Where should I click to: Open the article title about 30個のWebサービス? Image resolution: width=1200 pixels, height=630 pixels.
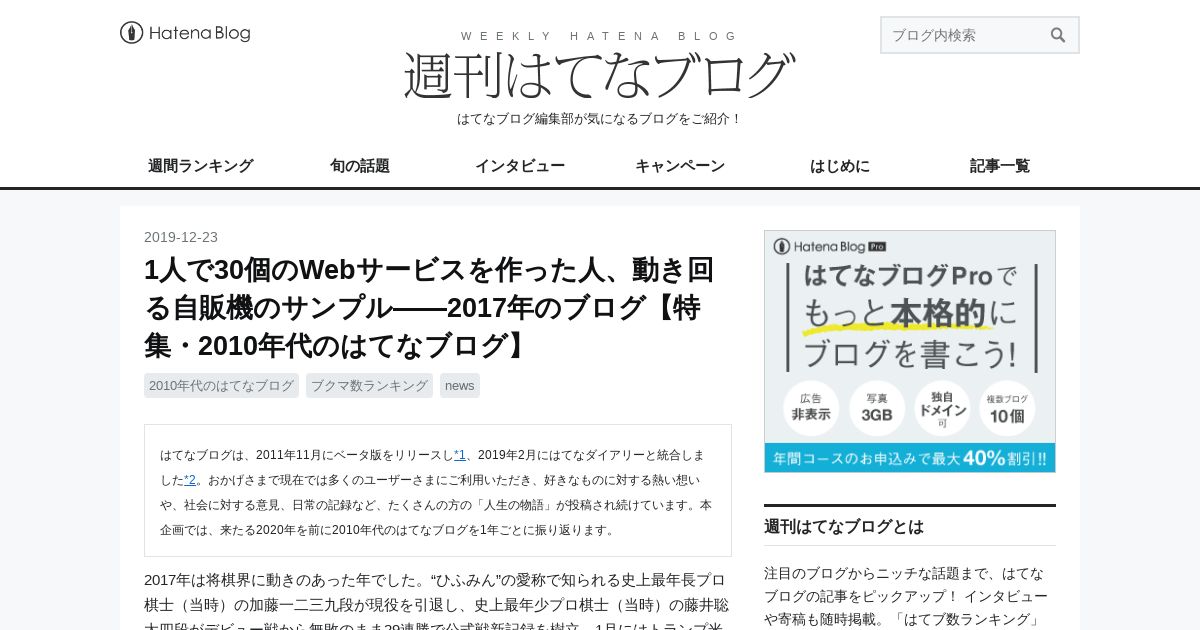(x=430, y=308)
